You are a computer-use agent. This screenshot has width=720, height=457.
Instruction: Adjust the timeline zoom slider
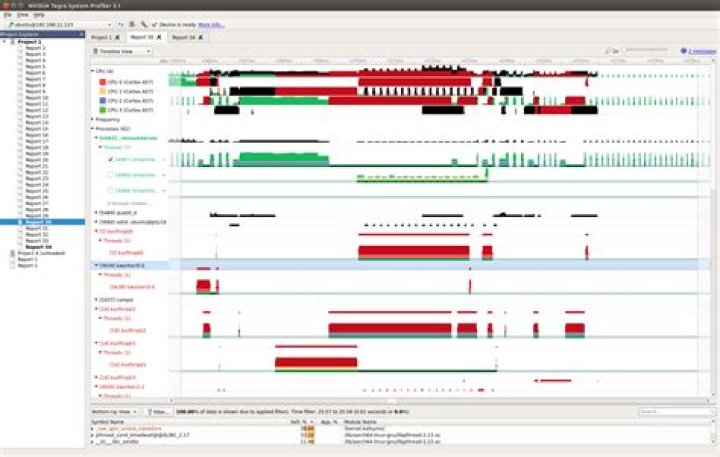click(647, 50)
